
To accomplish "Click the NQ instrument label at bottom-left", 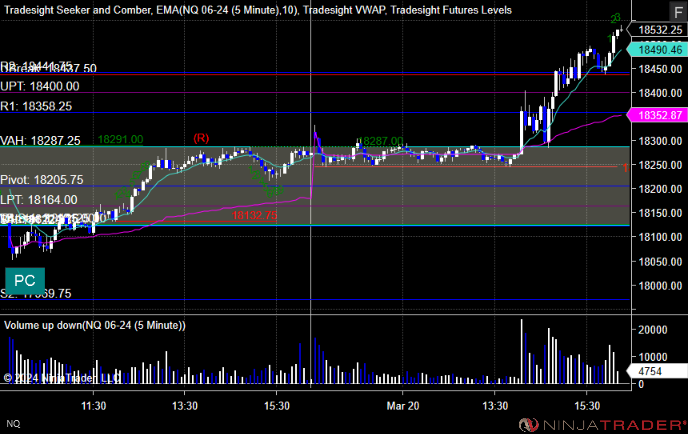I will 13,424.
